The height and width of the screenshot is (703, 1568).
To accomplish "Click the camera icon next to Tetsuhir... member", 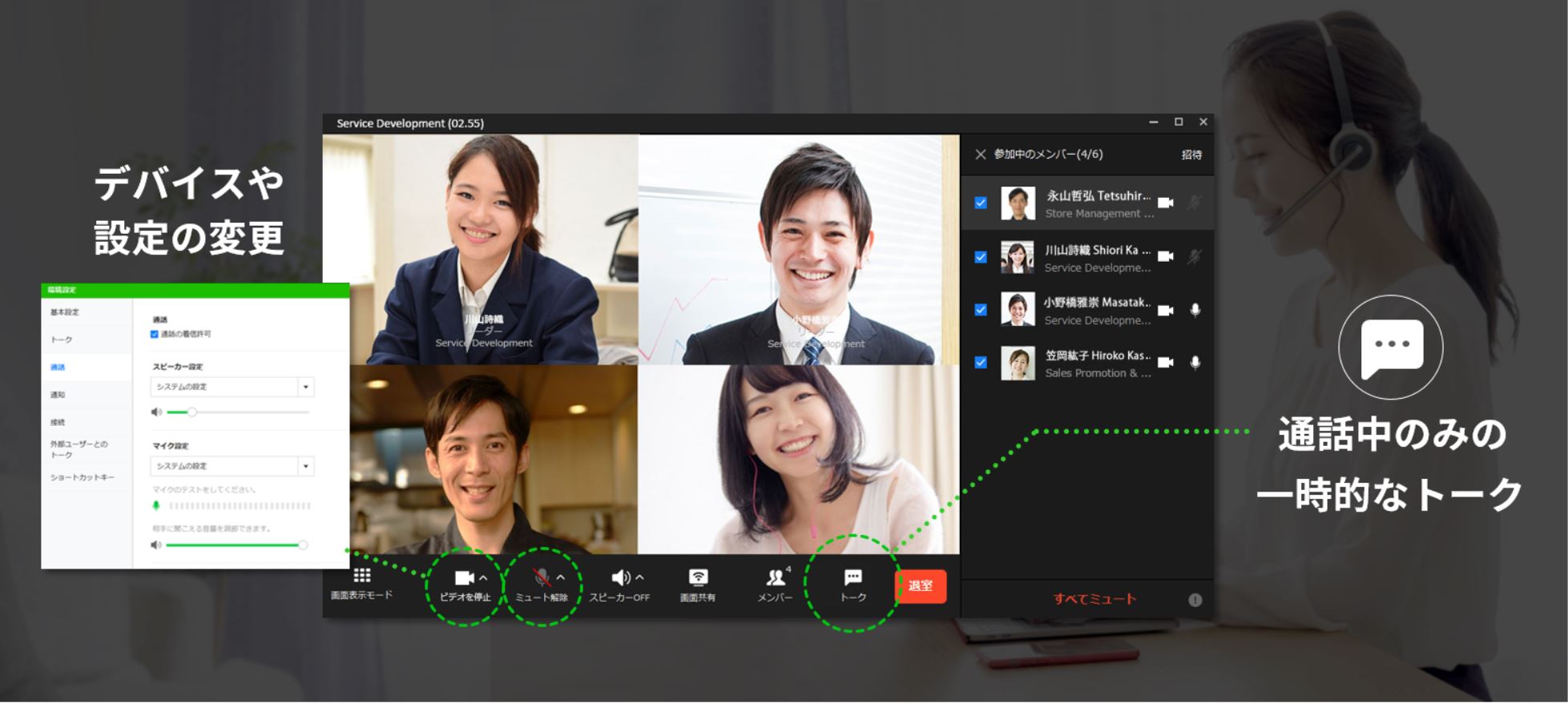I will tap(1166, 203).
